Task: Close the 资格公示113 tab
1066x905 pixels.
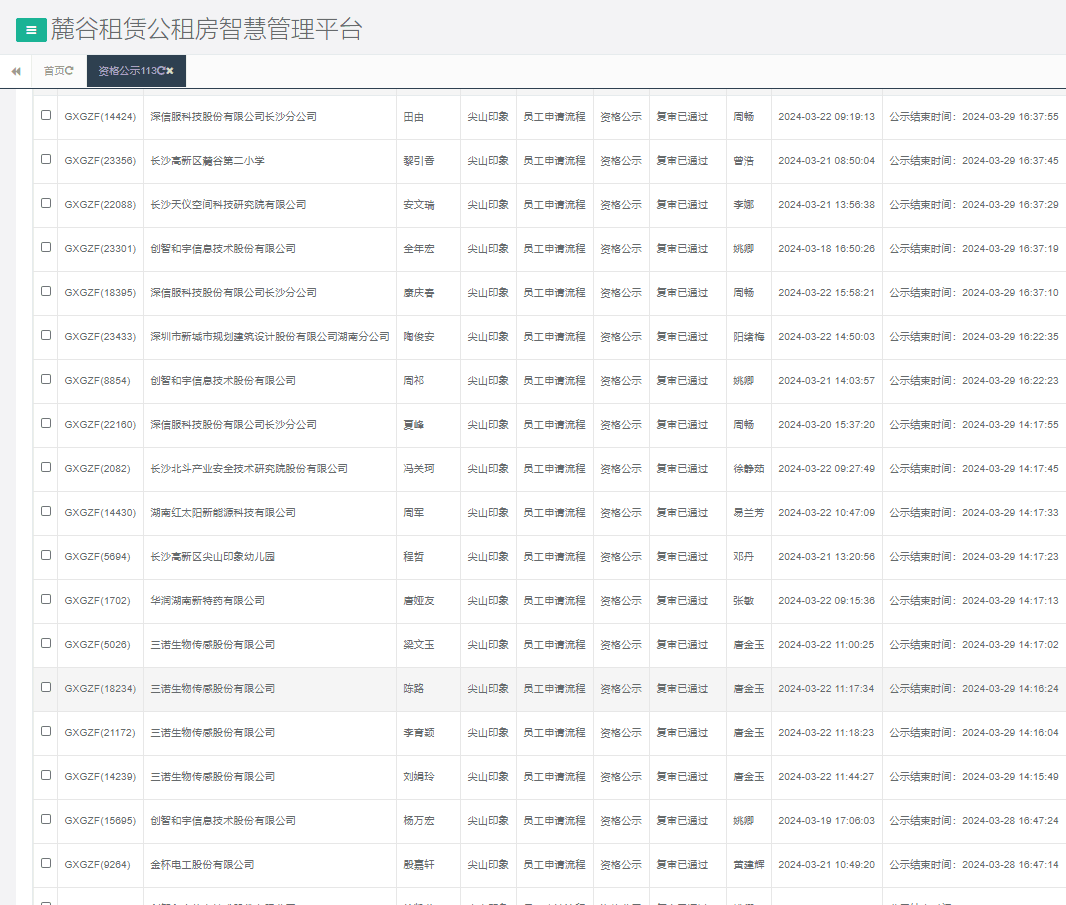Action: 171,71
